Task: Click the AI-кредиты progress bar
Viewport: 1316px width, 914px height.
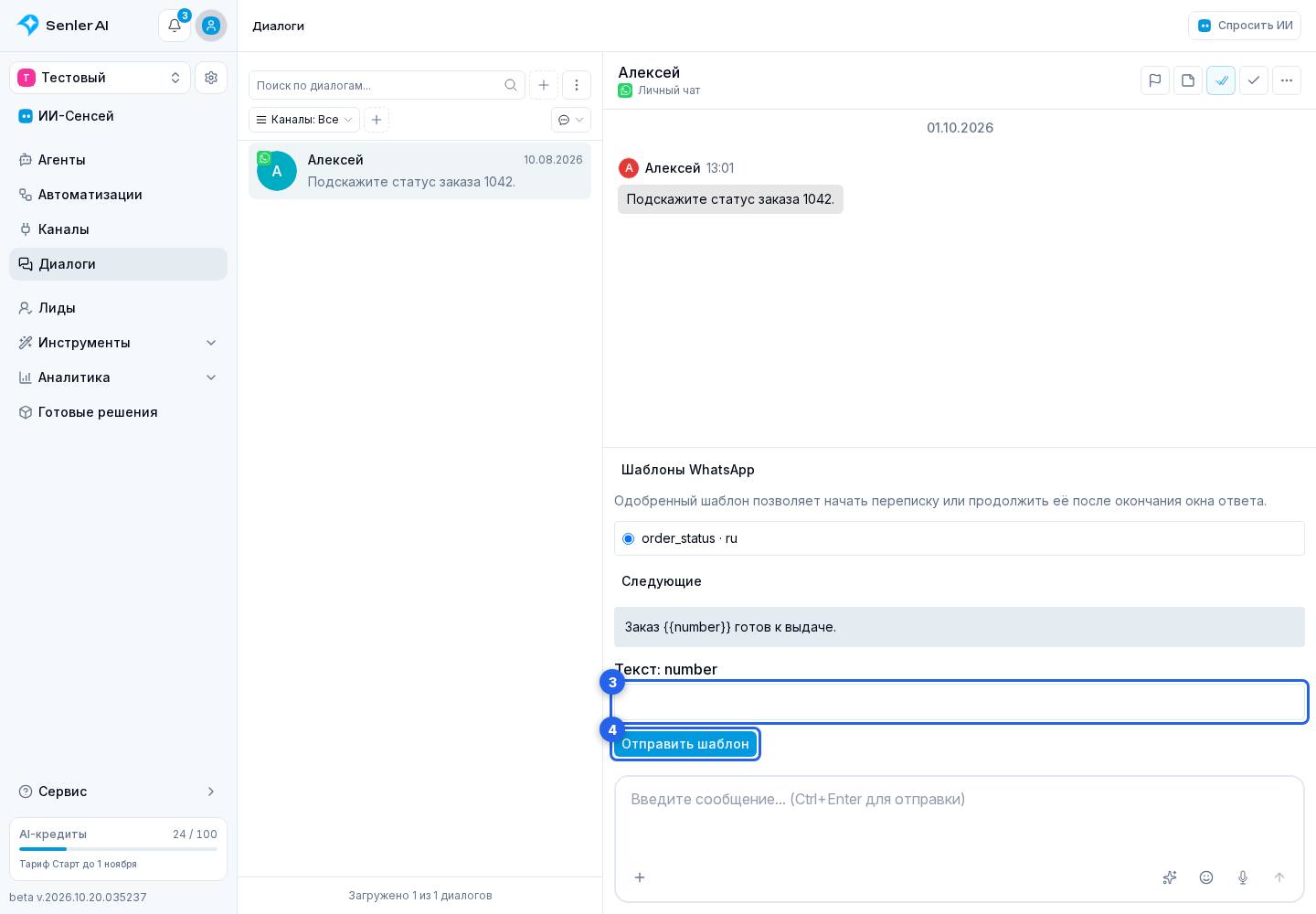Action: click(118, 849)
